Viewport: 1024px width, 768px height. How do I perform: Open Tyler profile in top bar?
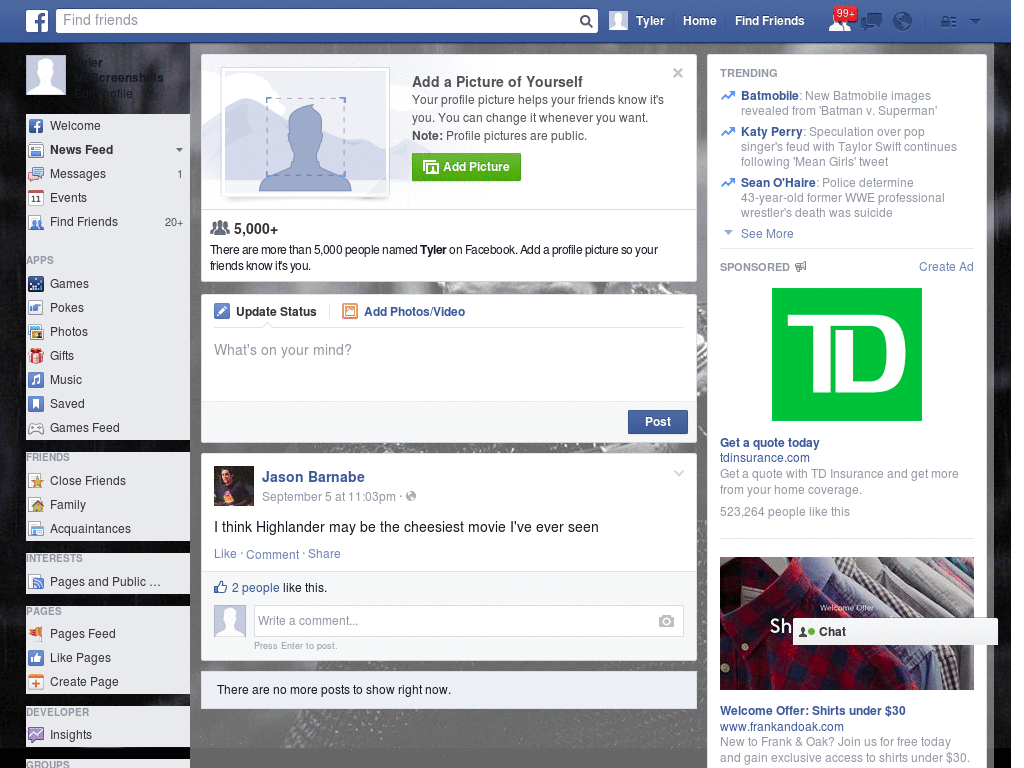pos(637,21)
